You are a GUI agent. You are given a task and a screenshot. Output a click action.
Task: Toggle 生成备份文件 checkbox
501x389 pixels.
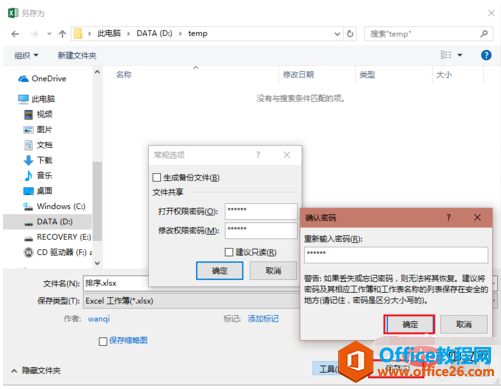point(156,177)
